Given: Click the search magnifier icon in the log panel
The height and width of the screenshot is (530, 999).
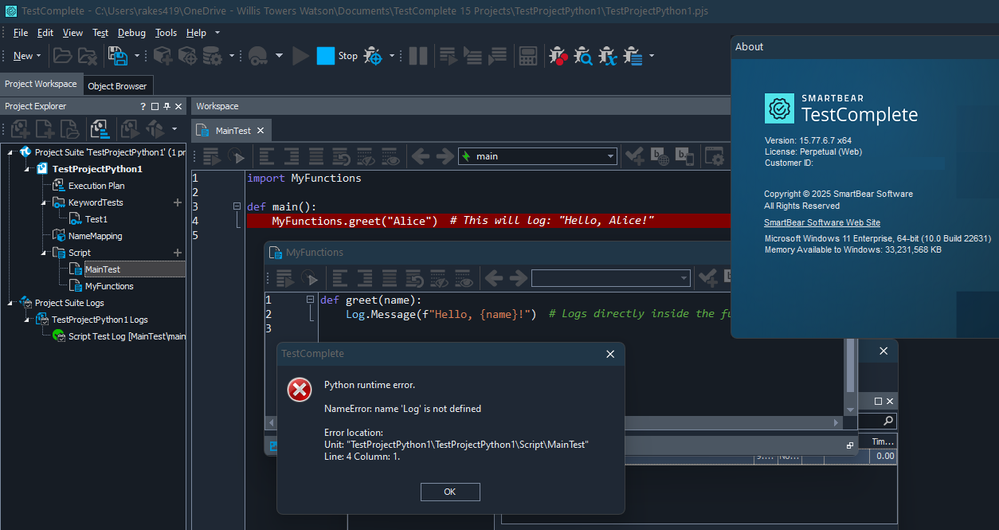Looking at the screenshot, I should [888, 421].
